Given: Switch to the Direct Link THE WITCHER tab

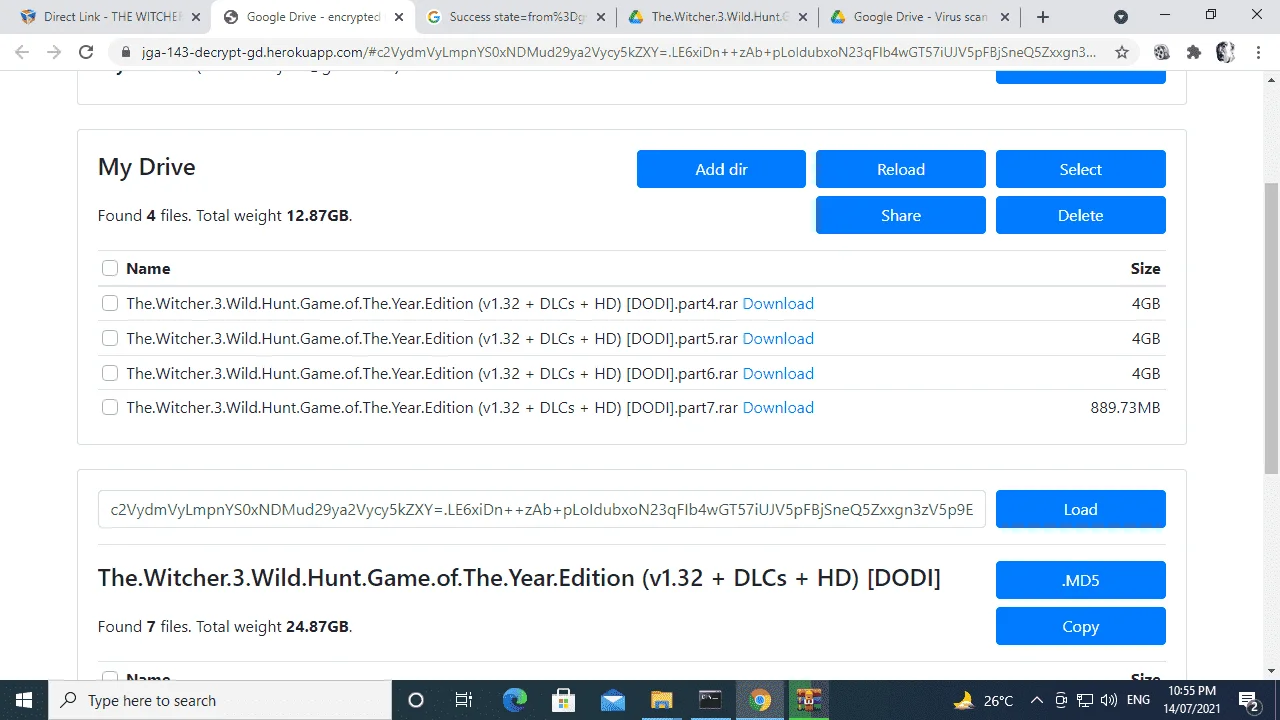Looking at the screenshot, I should (x=104, y=17).
